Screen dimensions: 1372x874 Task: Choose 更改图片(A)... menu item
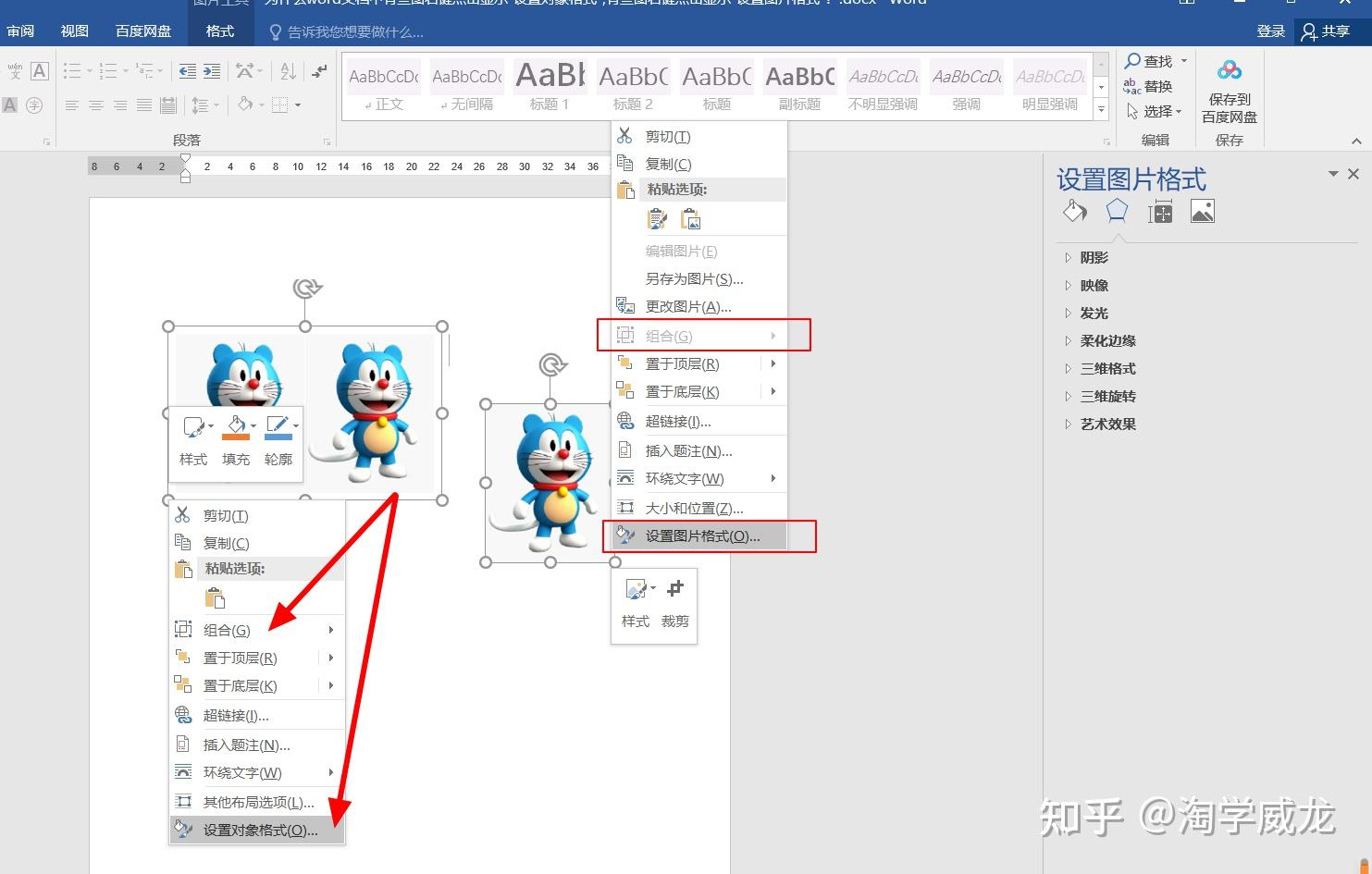[700, 307]
